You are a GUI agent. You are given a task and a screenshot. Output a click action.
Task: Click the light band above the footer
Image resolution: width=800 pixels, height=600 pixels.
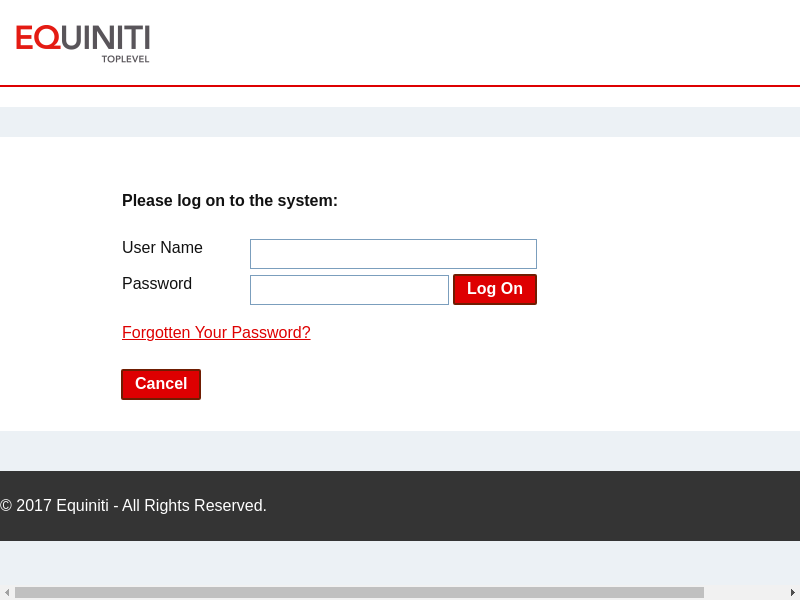(400, 451)
